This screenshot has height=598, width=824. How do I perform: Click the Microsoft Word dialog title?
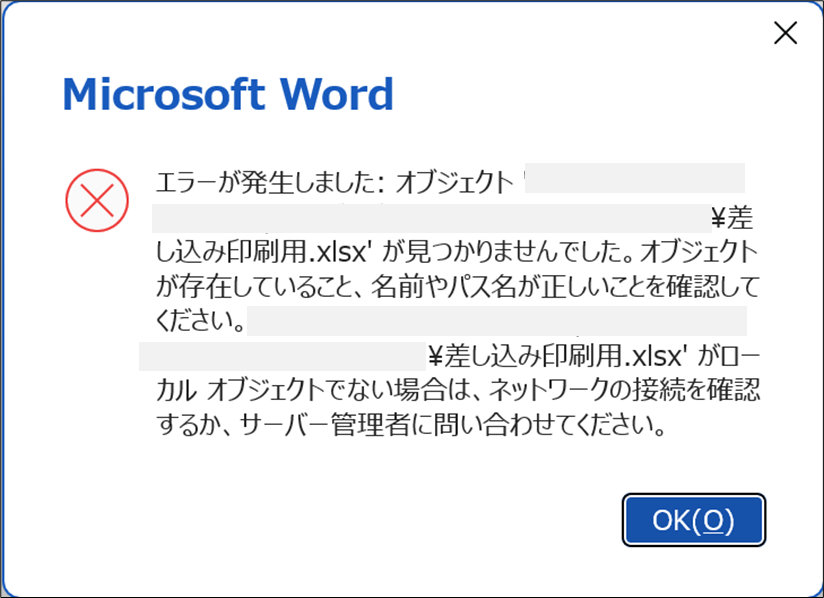click(x=229, y=95)
